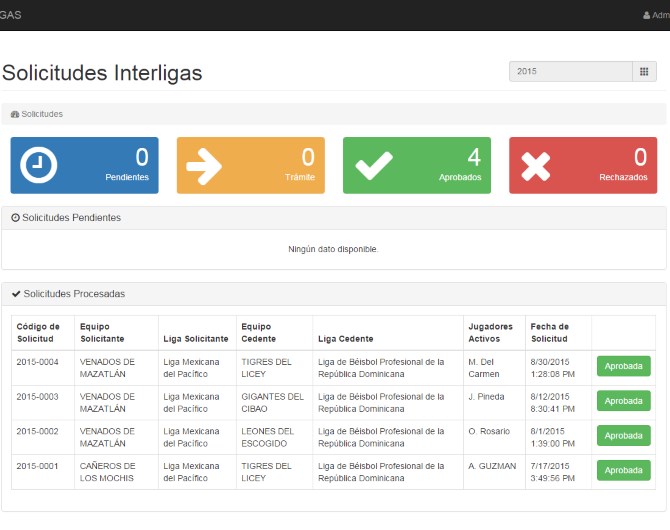Open the calendar grid icon next to 2015

tap(644, 71)
